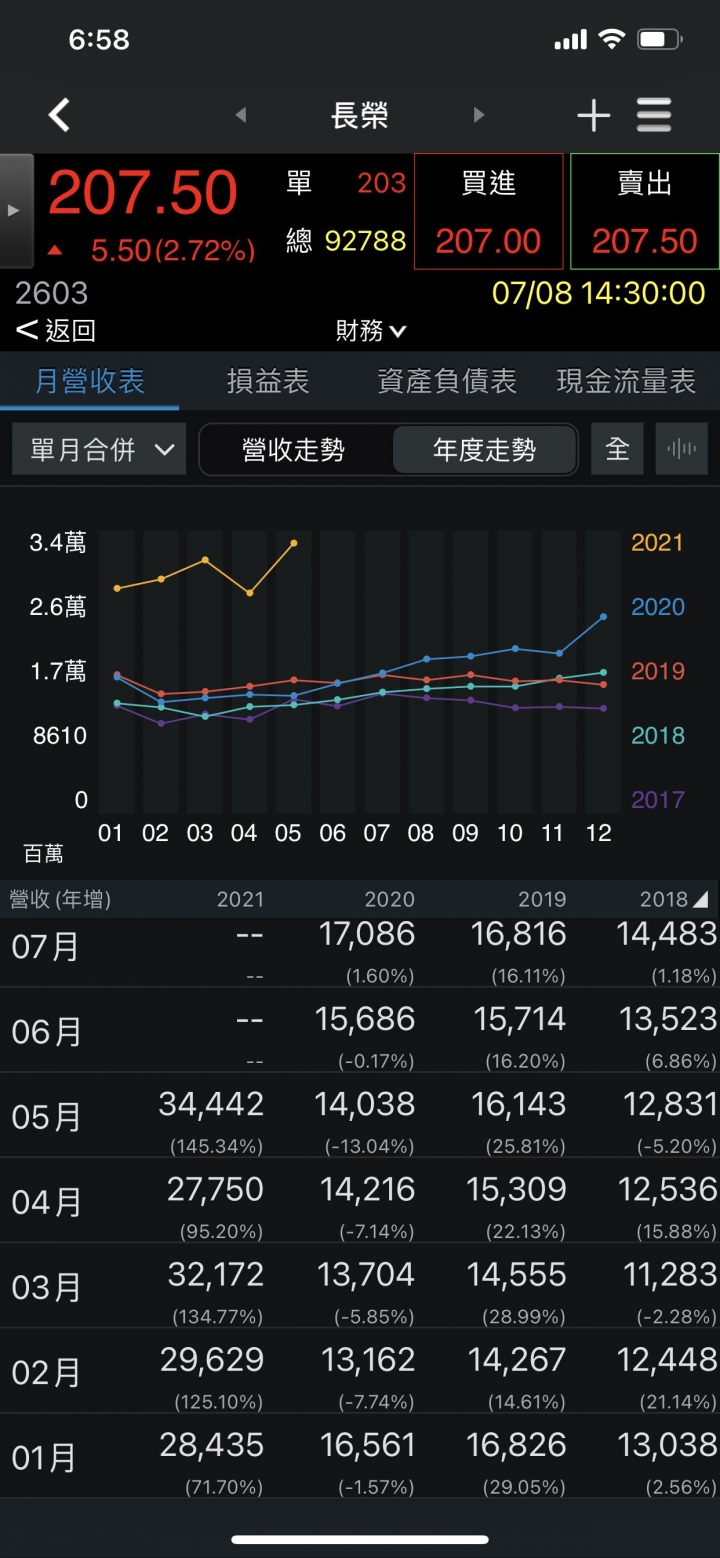Screen dimensions: 720x1558
Task: Tap the stock price 207.50 at top
Action: [x=143, y=194]
